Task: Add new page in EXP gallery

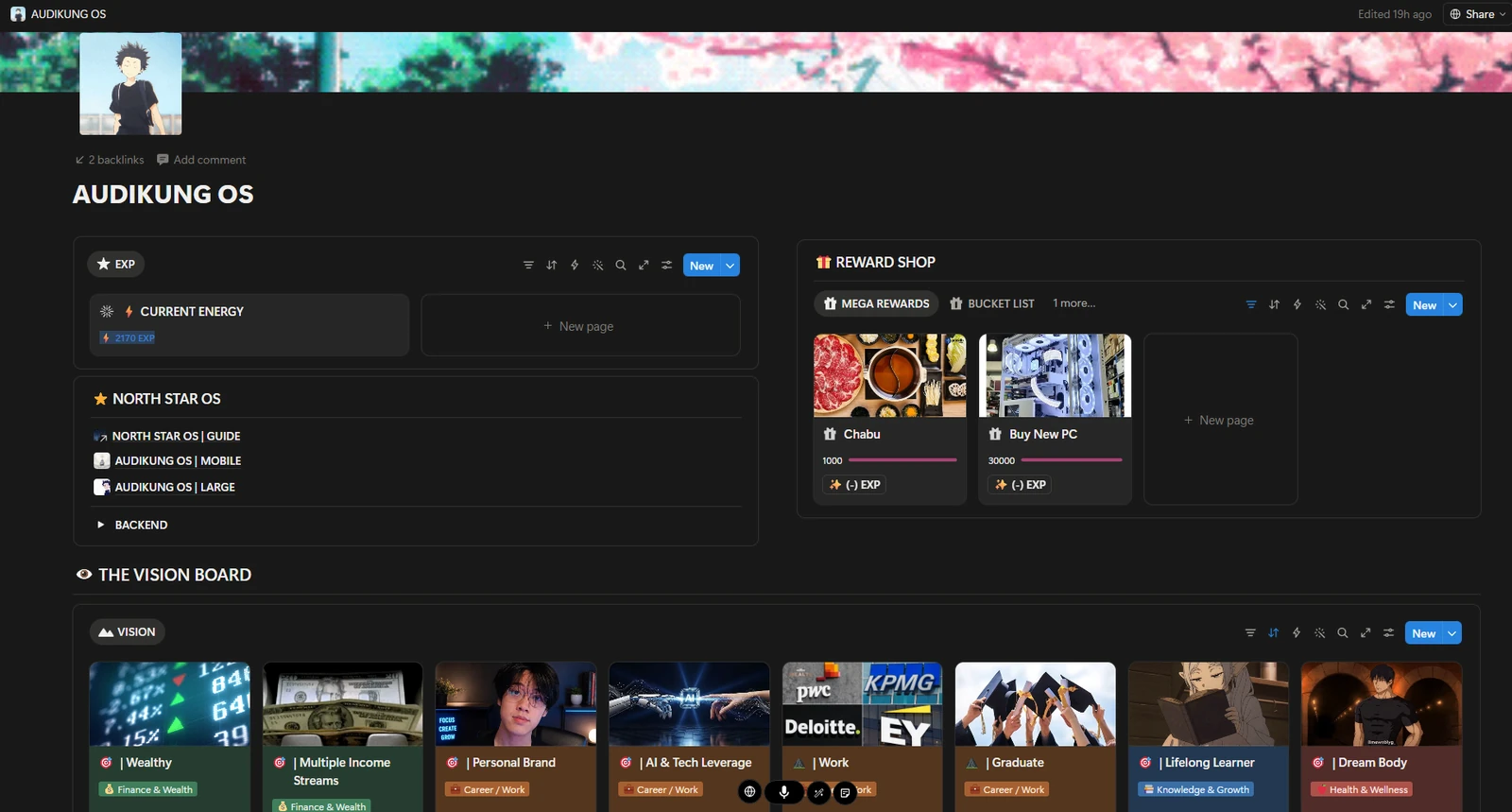Action: click(580, 325)
